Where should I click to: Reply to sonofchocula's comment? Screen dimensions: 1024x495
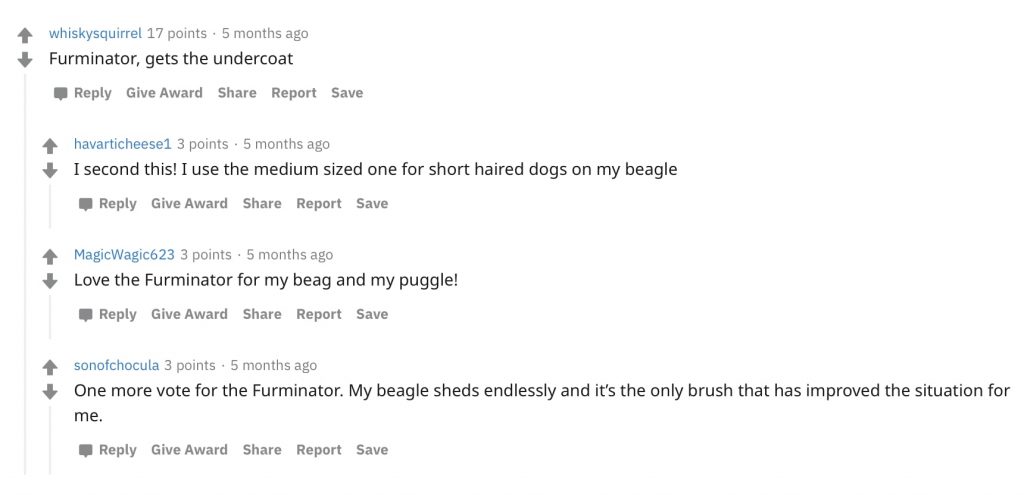[108, 450]
